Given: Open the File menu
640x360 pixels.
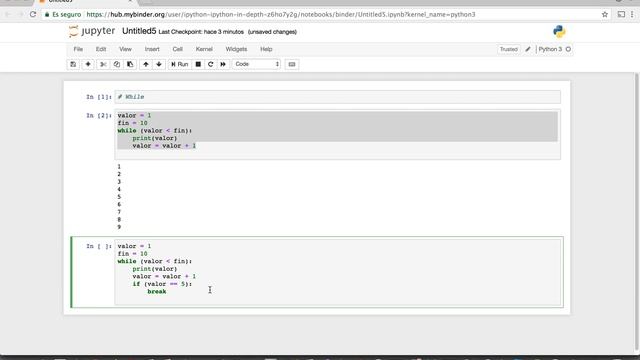Looking at the screenshot, I should tap(78, 49).
